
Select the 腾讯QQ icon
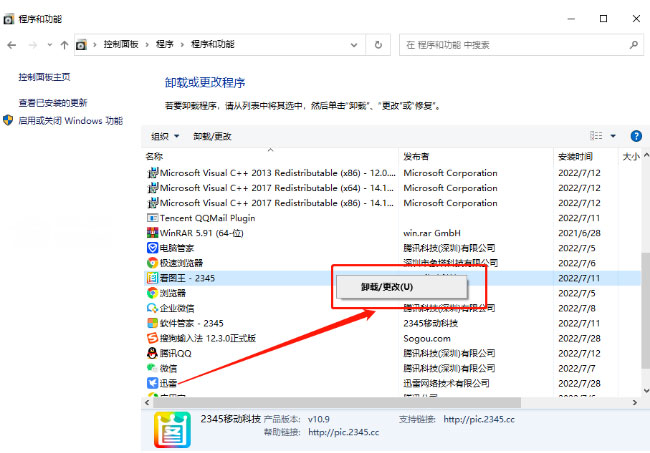click(153, 353)
